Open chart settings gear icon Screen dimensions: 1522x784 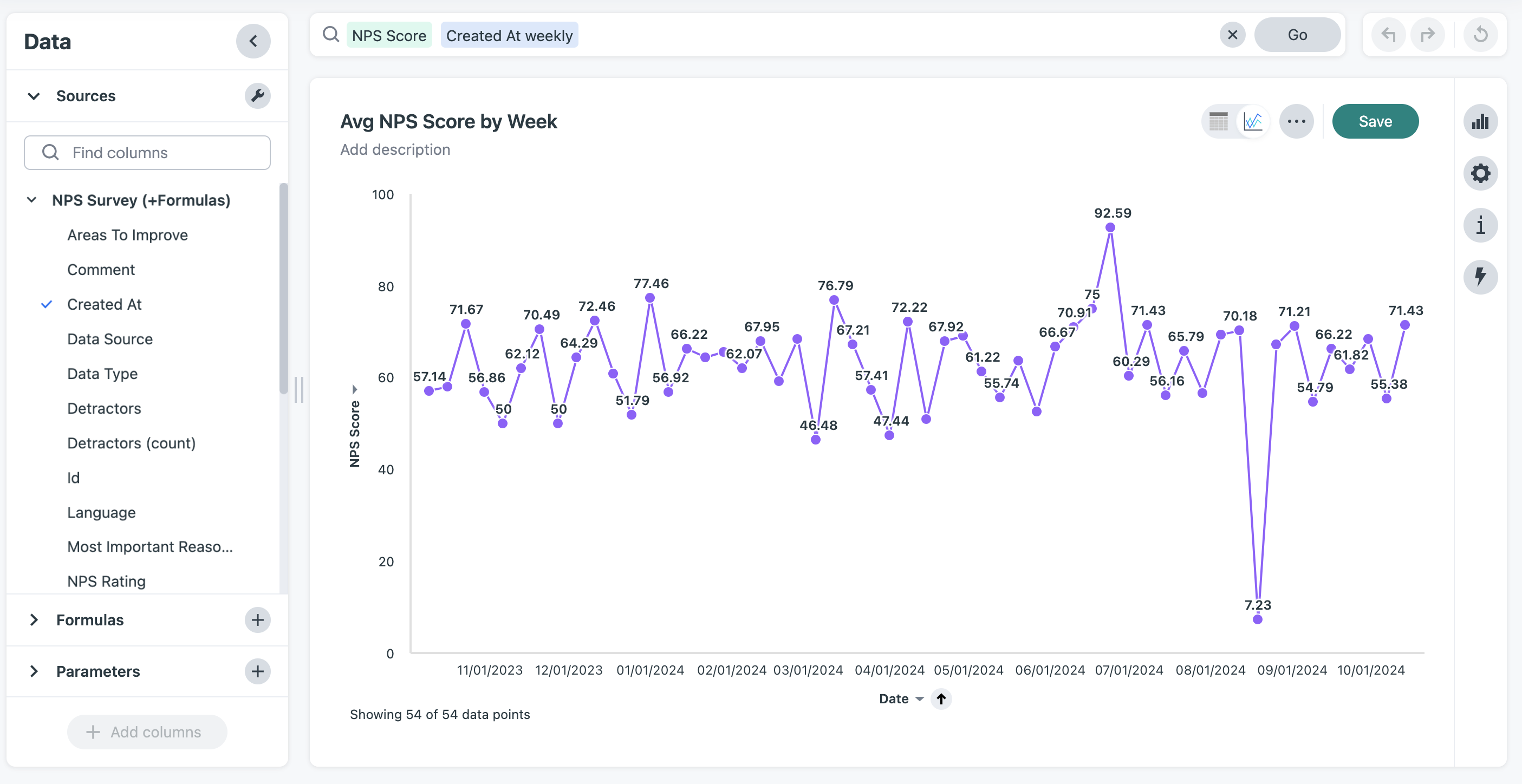pyautogui.click(x=1479, y=173)
